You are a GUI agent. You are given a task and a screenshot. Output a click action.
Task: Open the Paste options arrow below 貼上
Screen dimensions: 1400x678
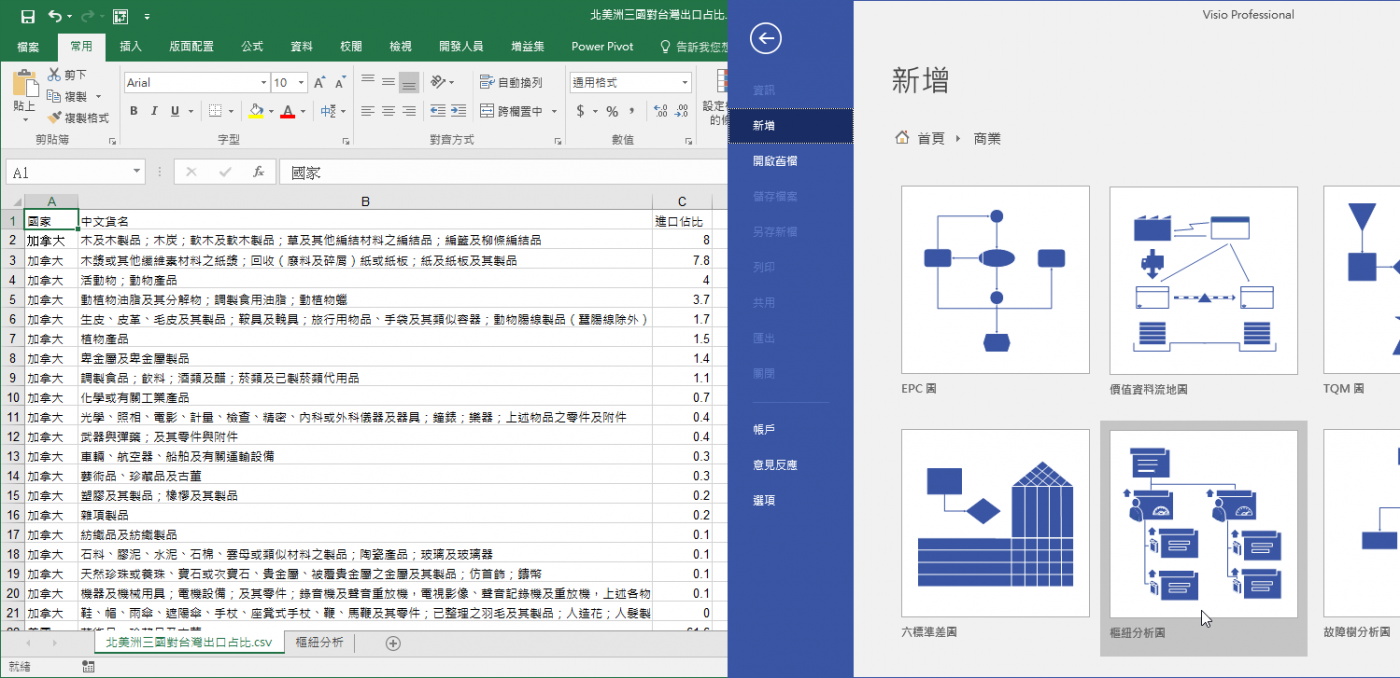point(25,120)
